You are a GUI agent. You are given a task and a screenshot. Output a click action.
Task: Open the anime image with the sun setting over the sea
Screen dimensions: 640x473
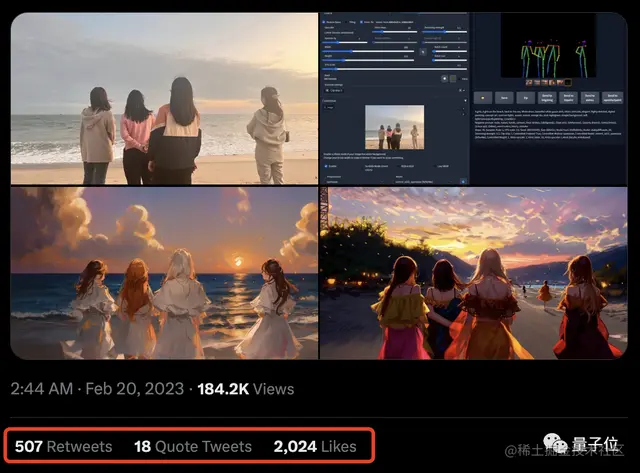click(164, 273)
